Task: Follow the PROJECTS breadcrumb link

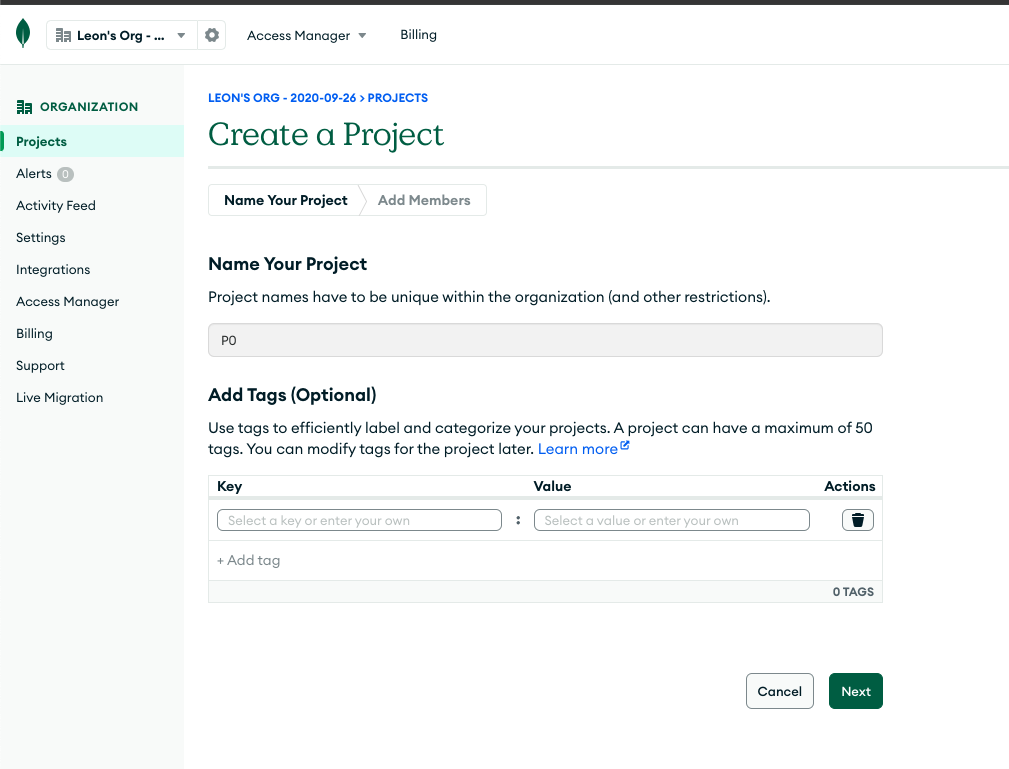Action: tap(398, 98)
